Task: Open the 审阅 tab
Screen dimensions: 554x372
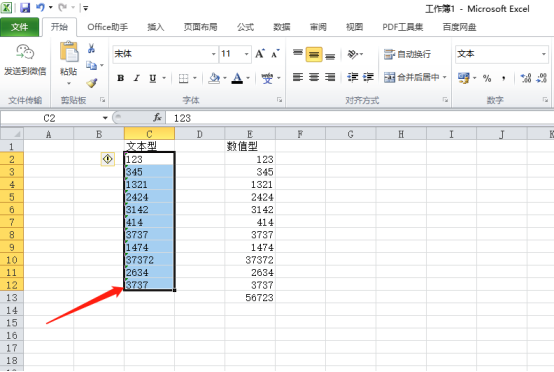Action: coord(318,27)
